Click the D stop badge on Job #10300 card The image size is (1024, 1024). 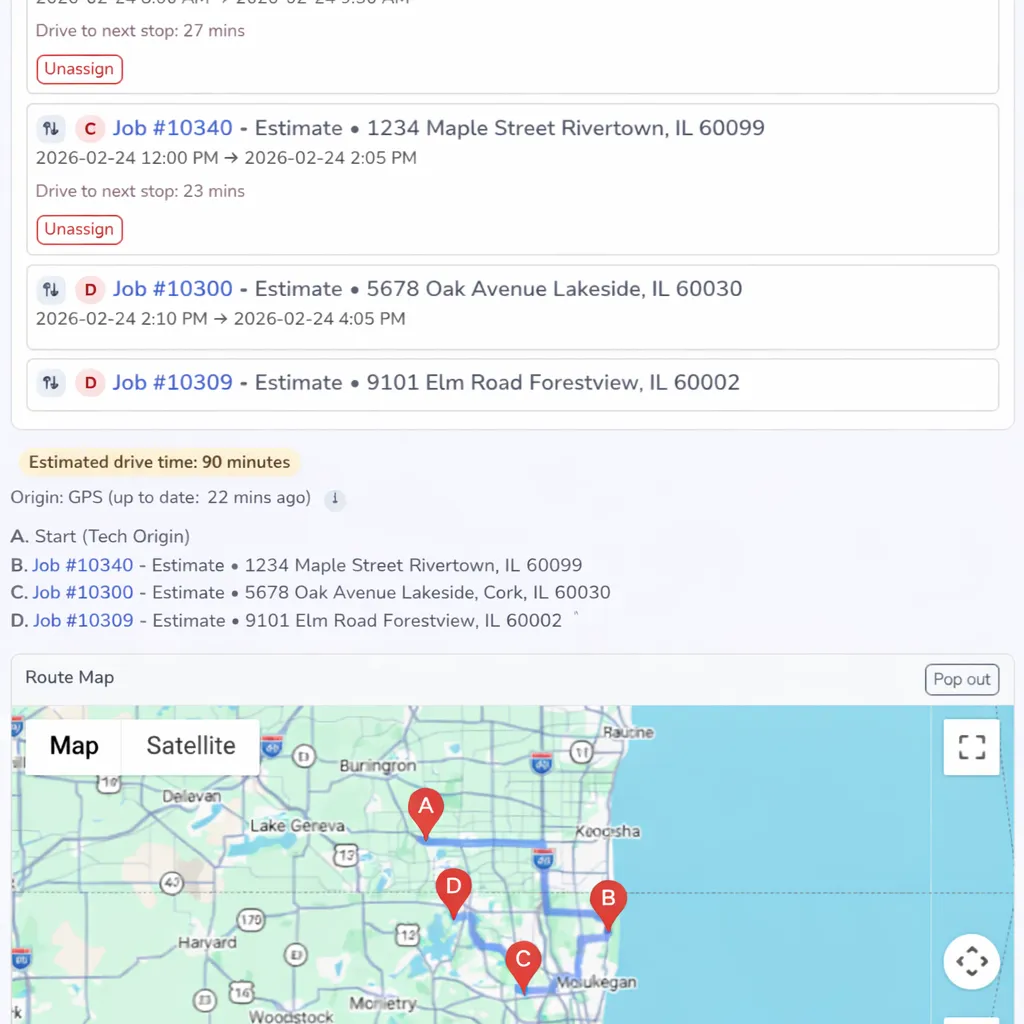(x=90, y=289)
